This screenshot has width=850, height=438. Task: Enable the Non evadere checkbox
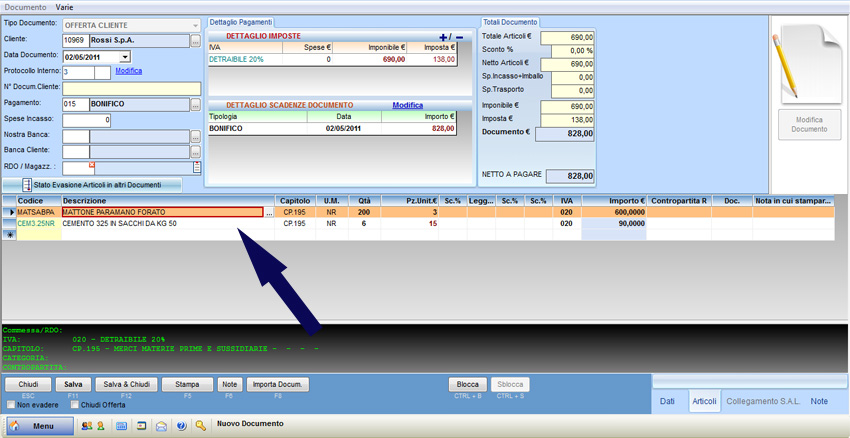(11, 405)
